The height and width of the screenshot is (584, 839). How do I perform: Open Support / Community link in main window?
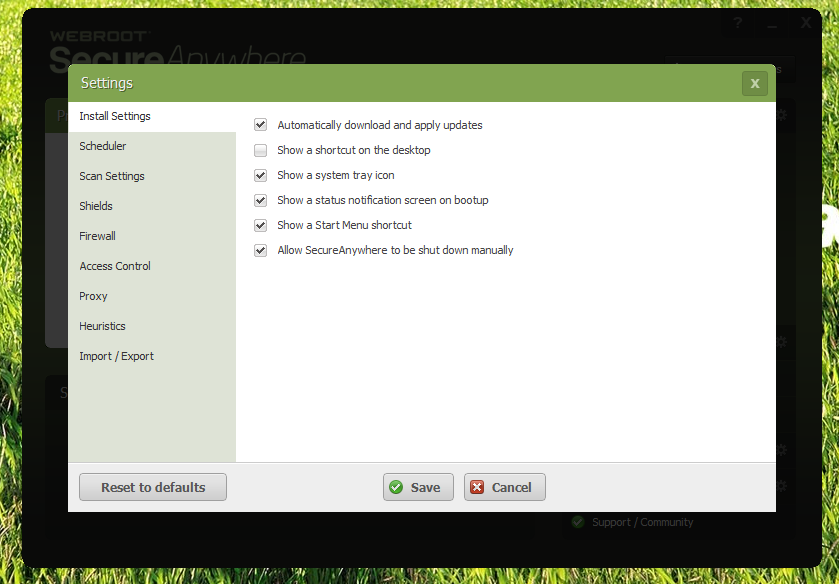pos(642,522)
